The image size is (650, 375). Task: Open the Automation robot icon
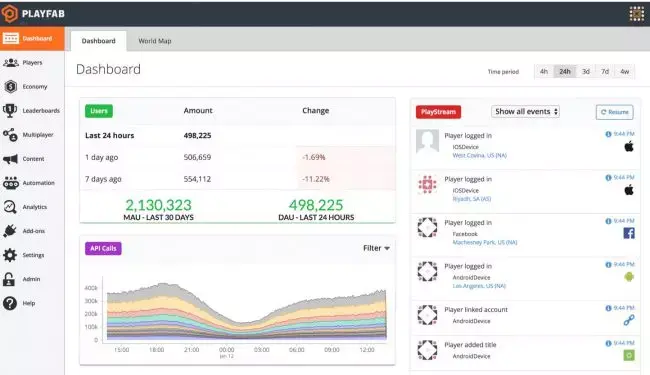click(x=10, y=183)
